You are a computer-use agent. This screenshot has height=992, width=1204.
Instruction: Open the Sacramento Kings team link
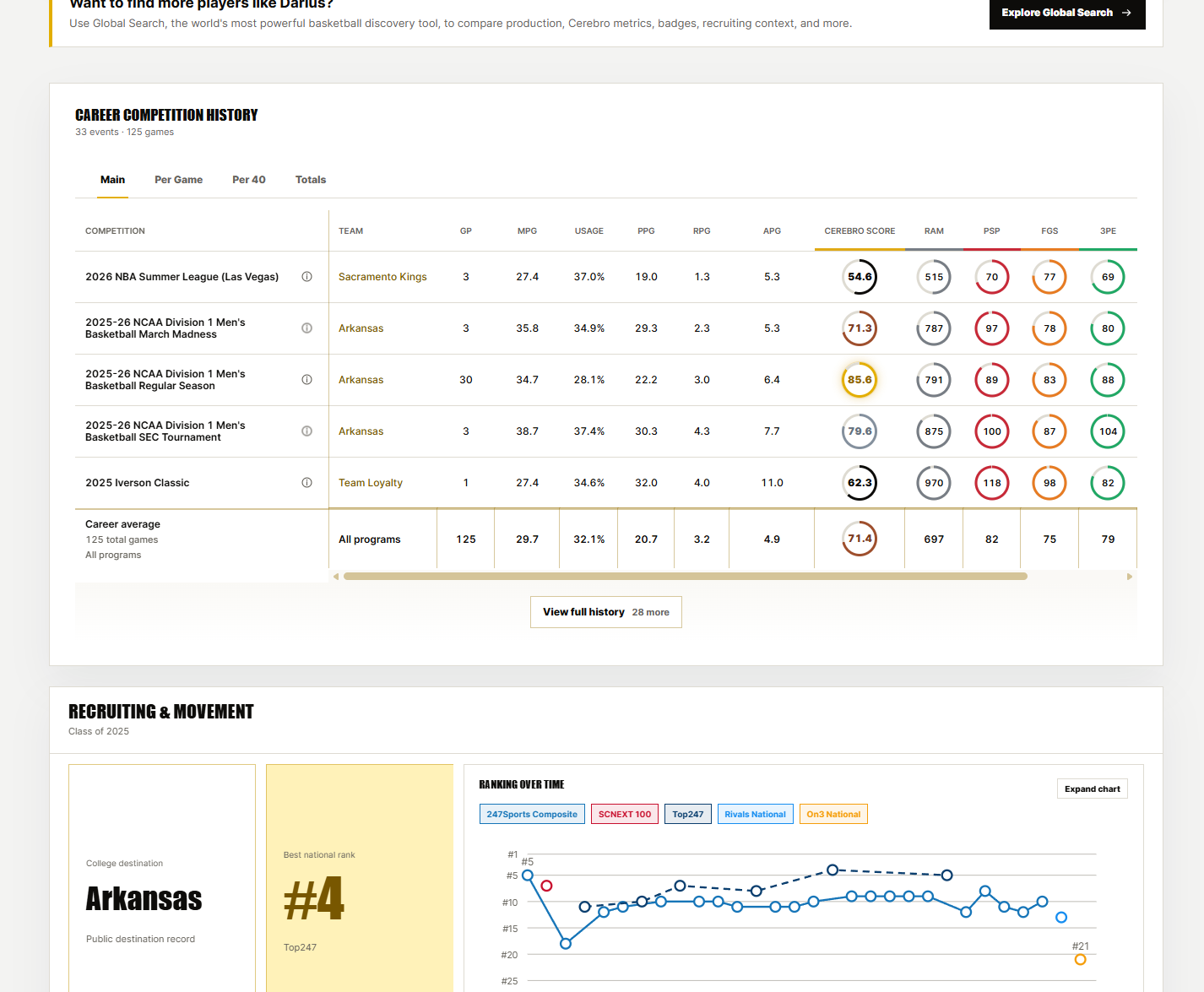(382, 277)
